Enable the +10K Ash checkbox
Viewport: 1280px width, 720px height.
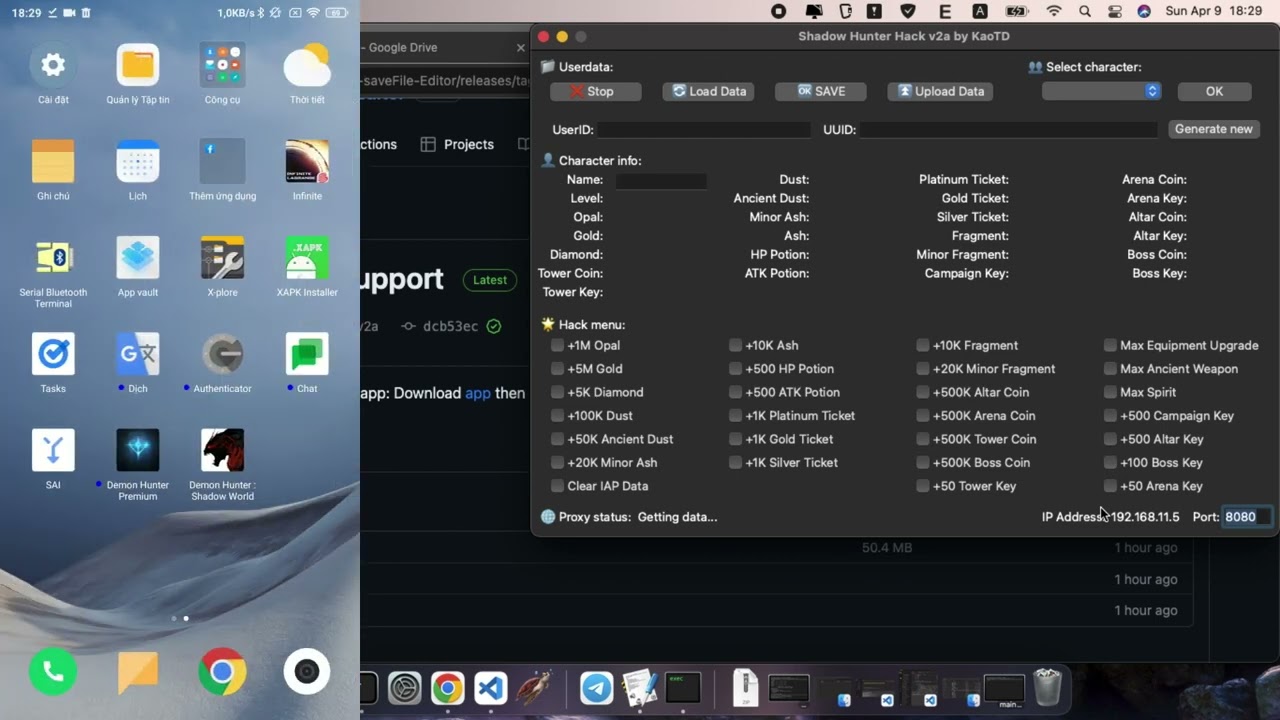[735, 345]
